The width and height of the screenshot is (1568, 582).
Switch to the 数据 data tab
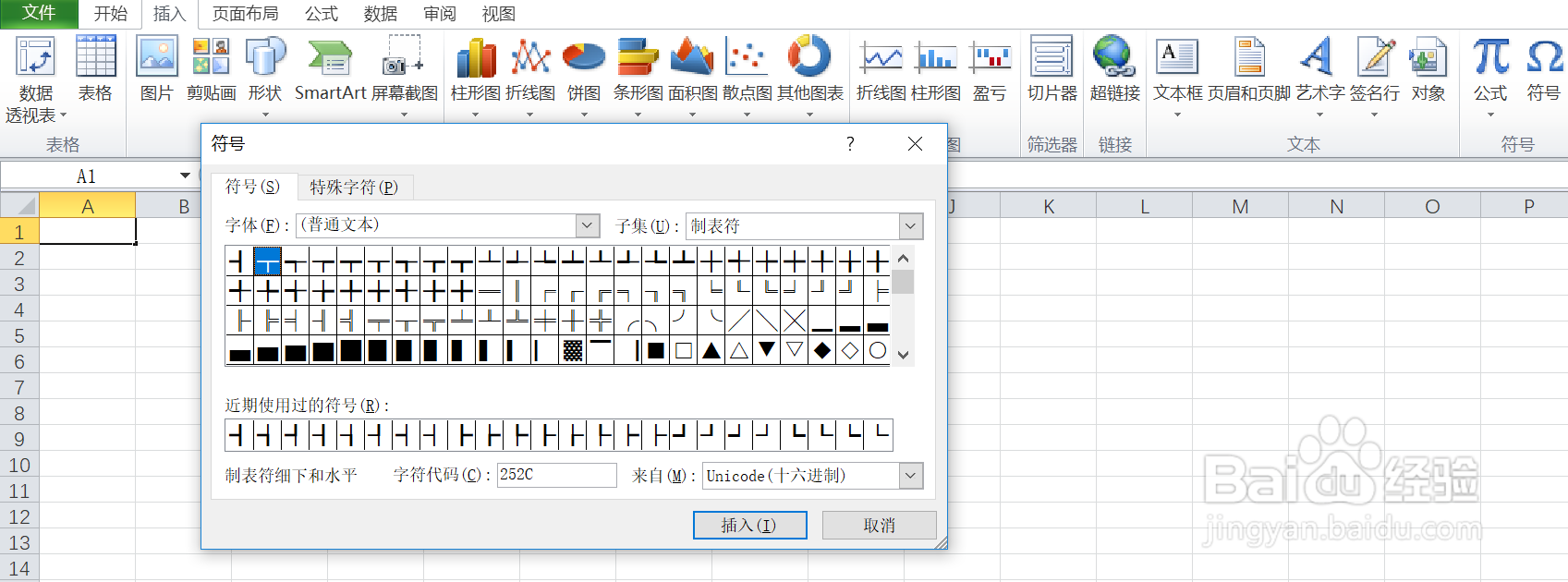pos(381,14)
